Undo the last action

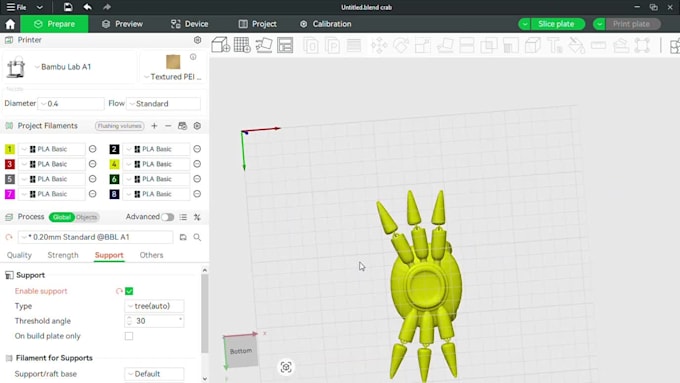[88, 7]
